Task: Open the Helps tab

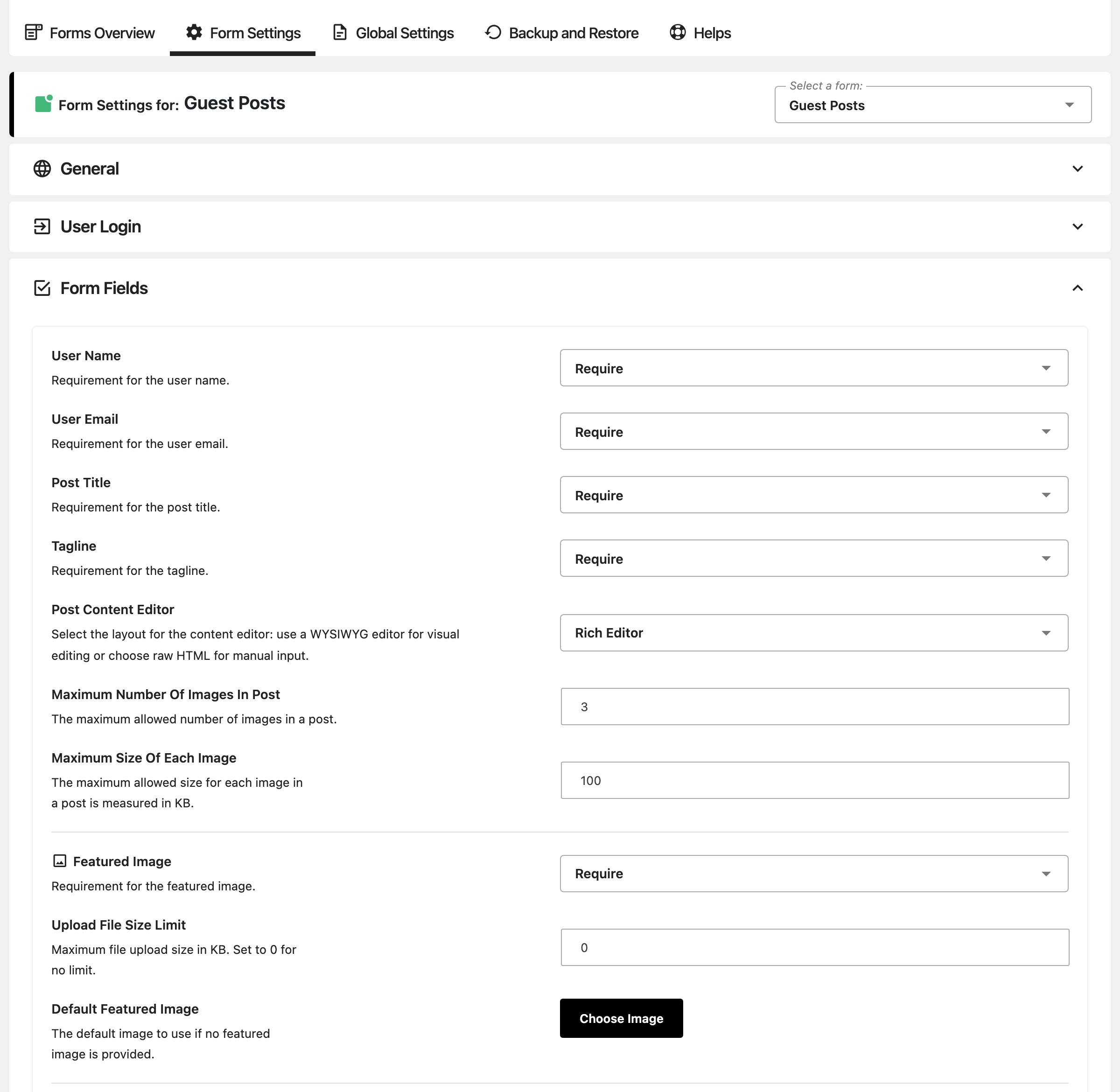Action: pos(700,33)
